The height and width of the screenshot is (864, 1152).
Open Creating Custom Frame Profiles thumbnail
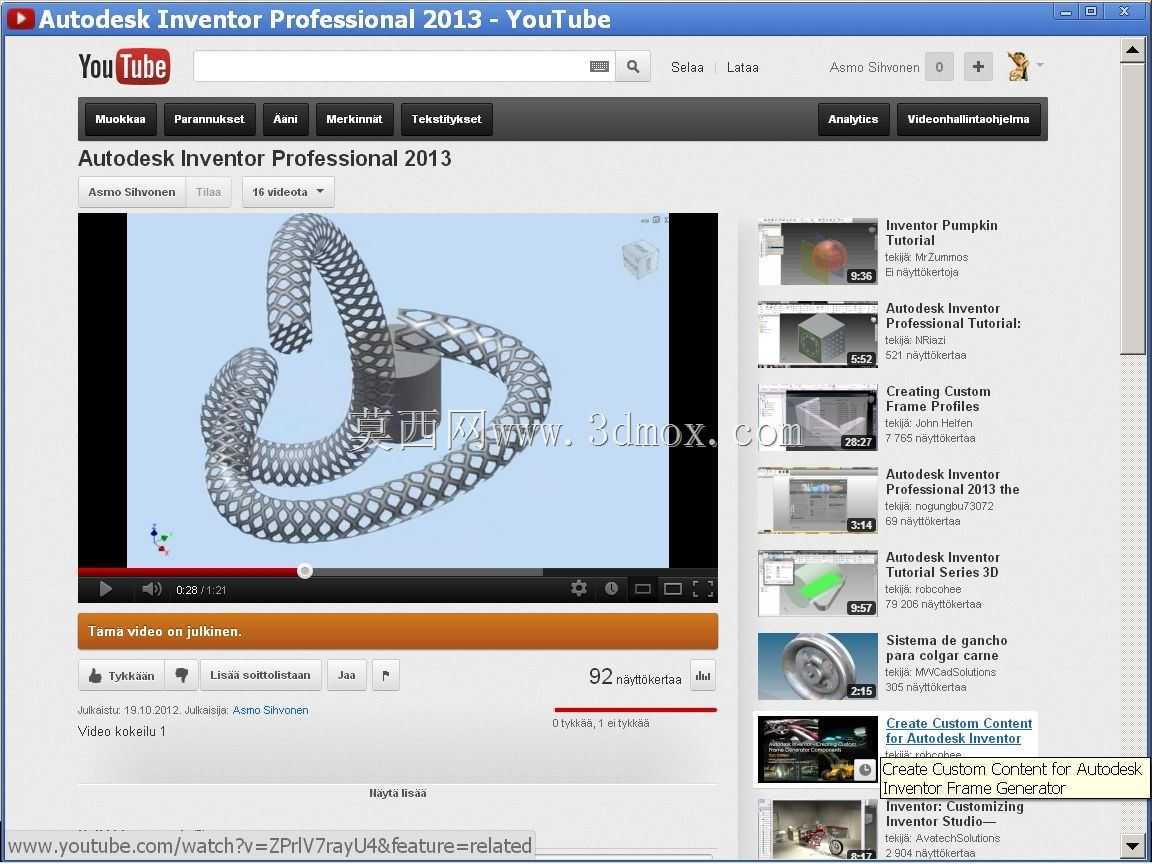tap(818, 417)
